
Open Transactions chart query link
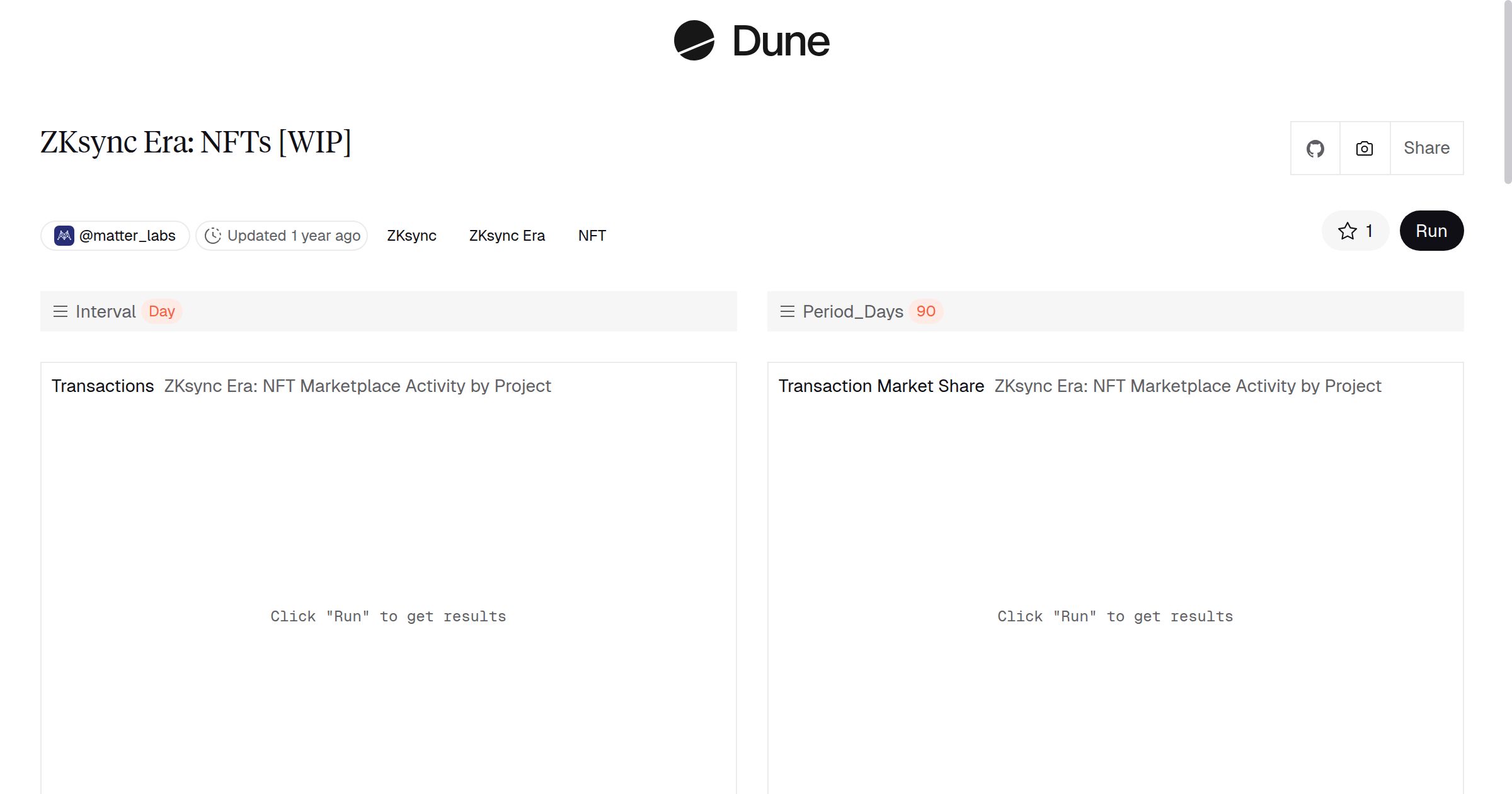[357, 386]
